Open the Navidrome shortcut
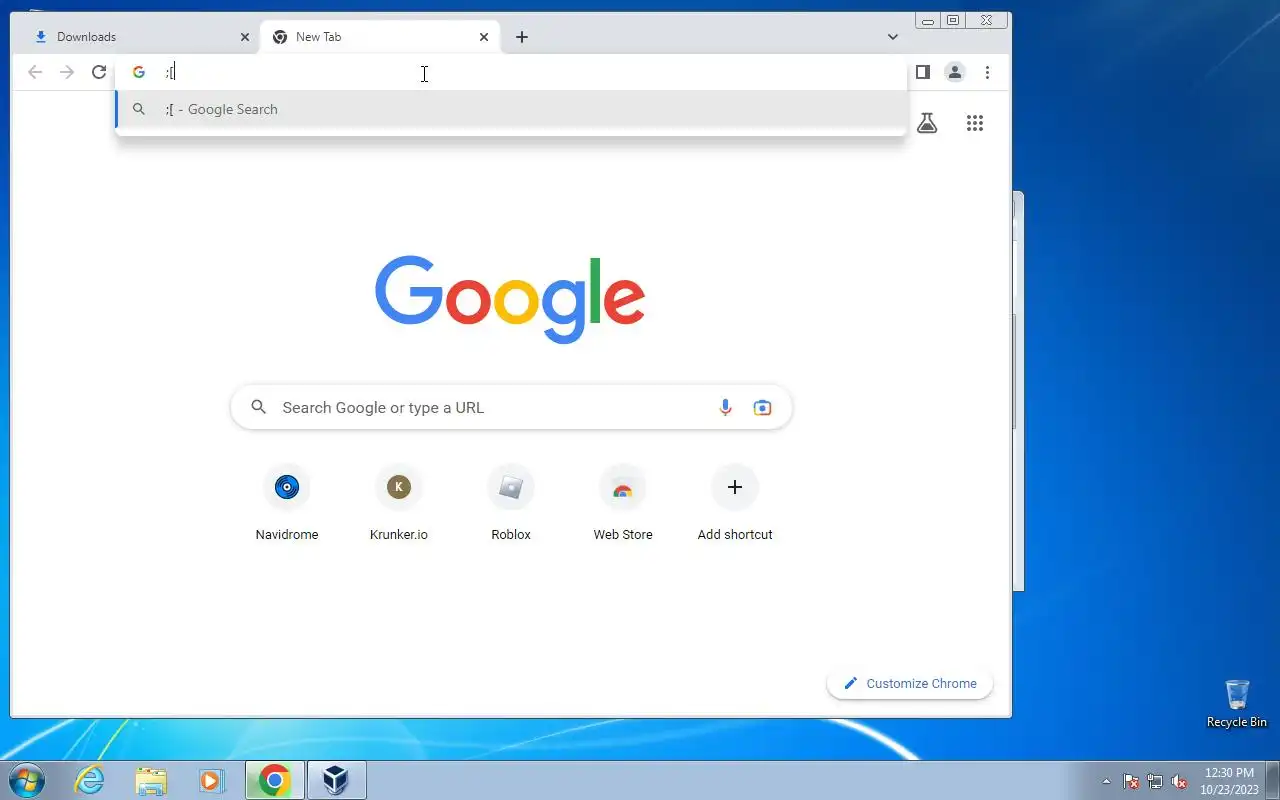Viewport: 1280px width, 800px height. coord(287,504)
